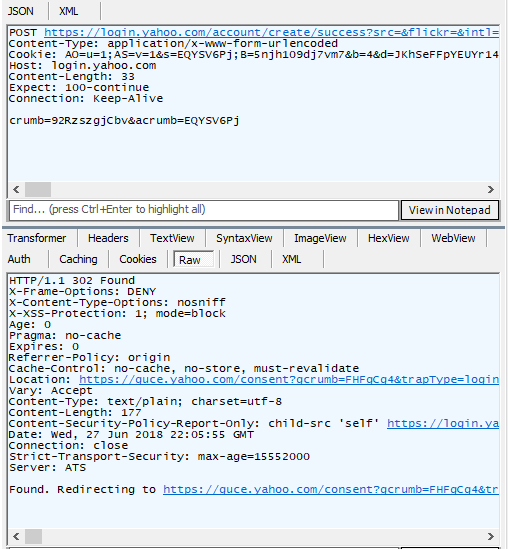508x549 pixels.
Task: Switch to the response Headers tab
Action: 108,238
